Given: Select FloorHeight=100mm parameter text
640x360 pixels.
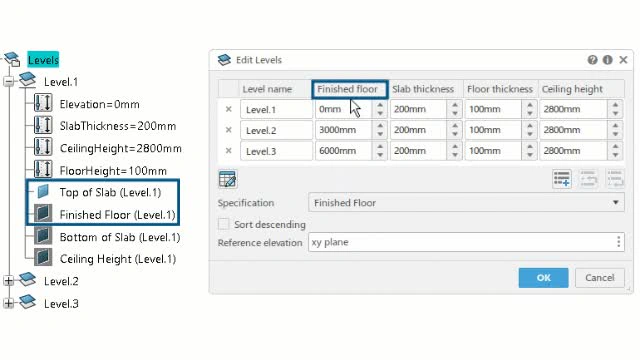Looking at the screenshot, I should [113, 171].
